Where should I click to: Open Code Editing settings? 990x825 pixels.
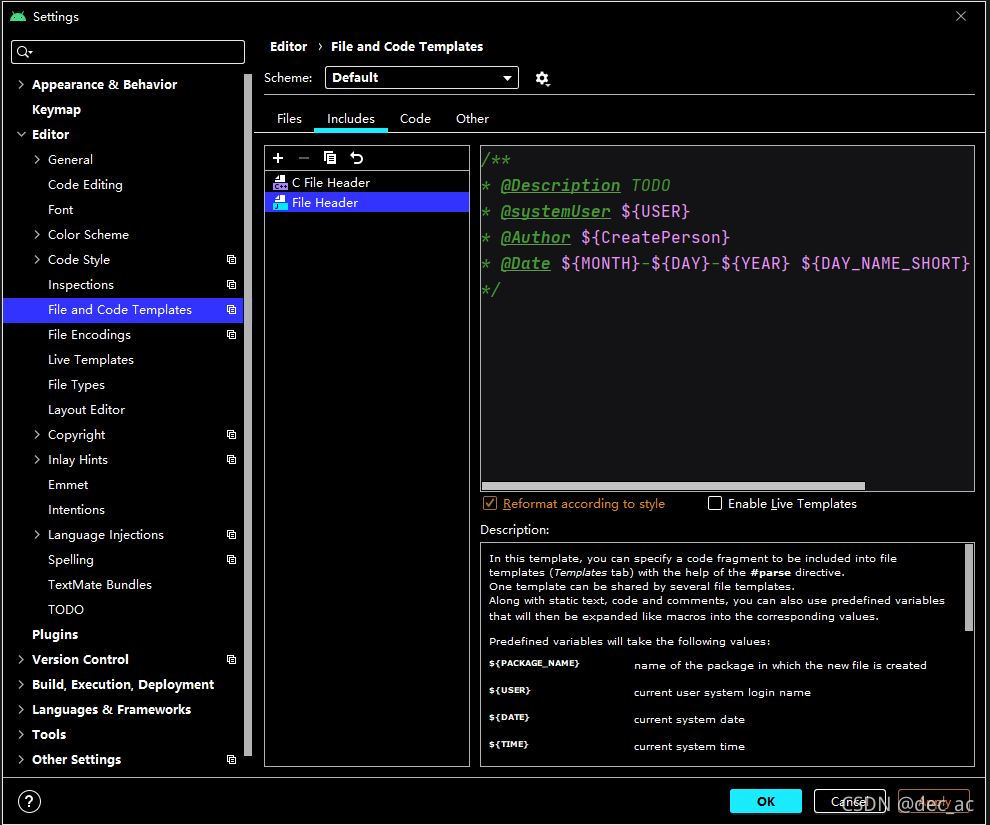click(85, 184)
